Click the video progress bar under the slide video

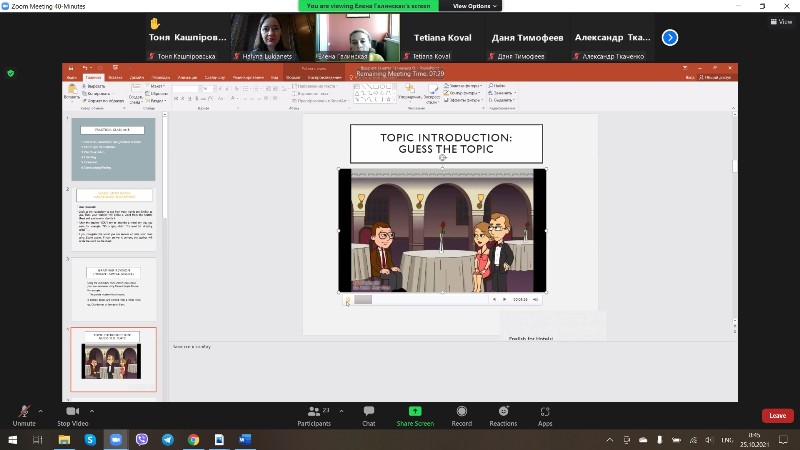[x=420, y=299]
